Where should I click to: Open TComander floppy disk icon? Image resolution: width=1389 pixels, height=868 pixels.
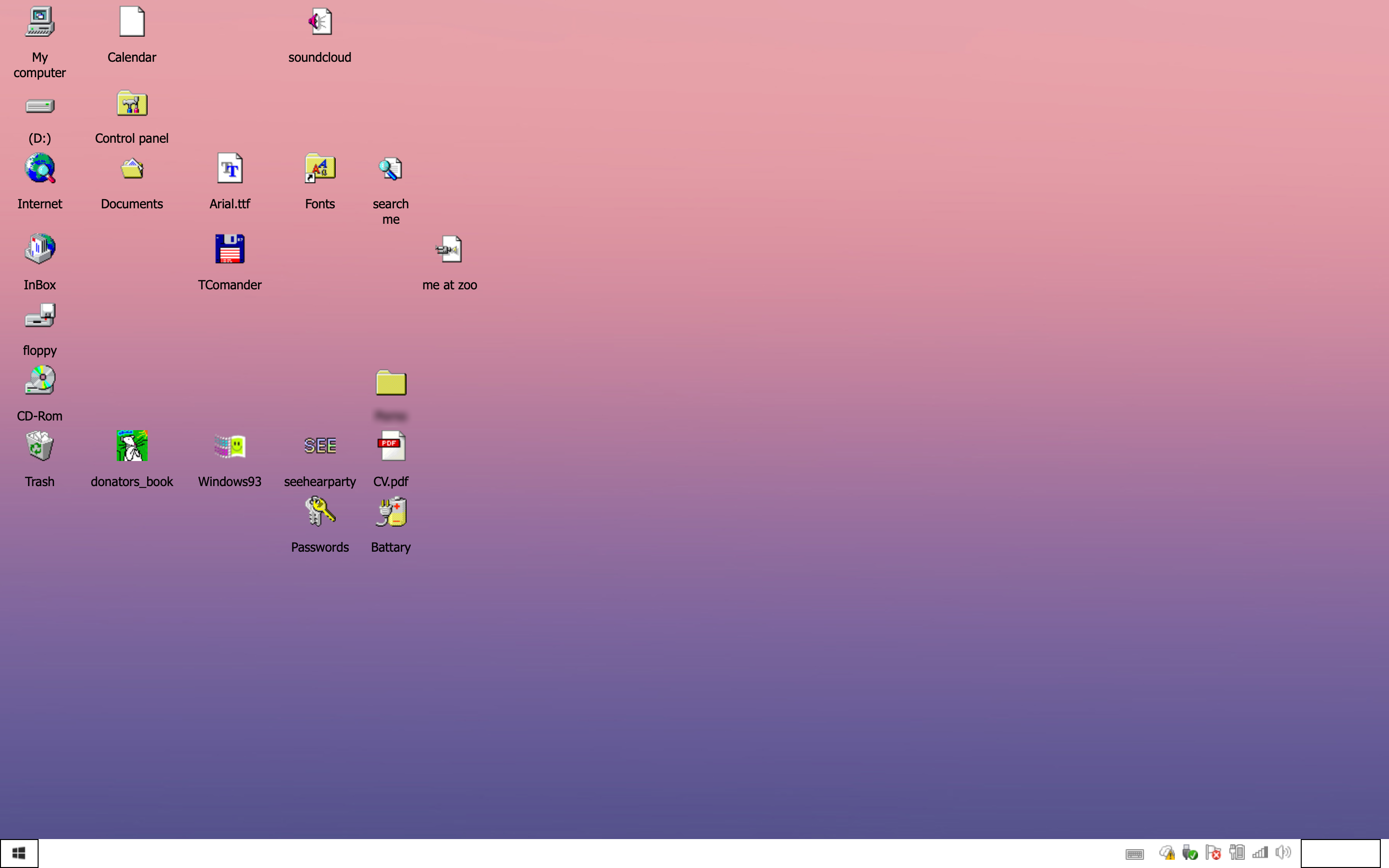230,249
